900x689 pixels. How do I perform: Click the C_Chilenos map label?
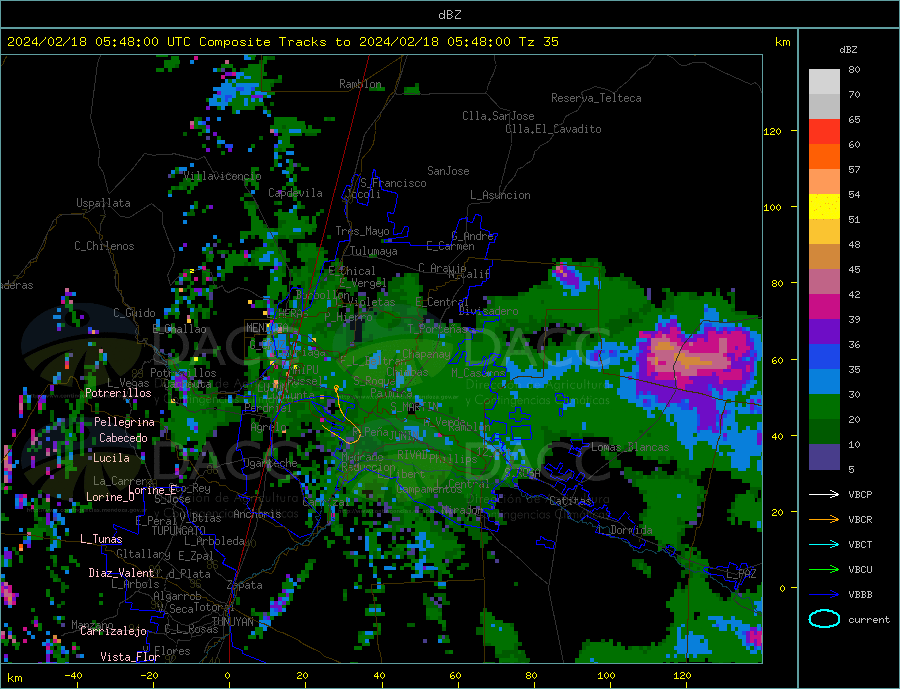click(x=104, y=246)
